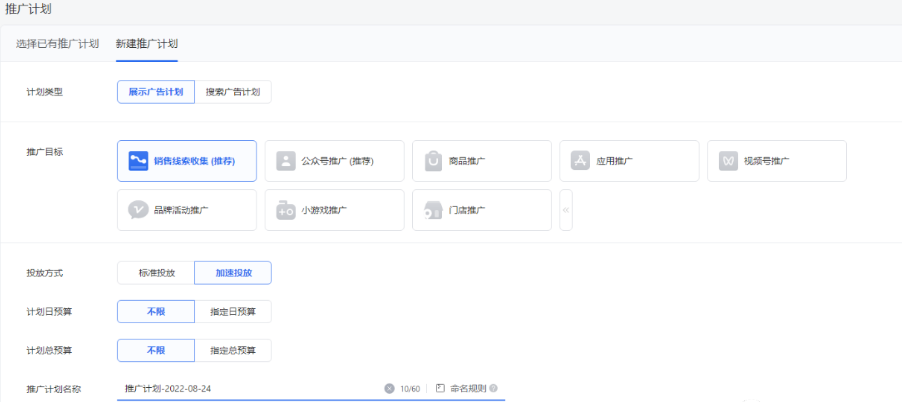
Task: Click the 命名规则 link text
Action: (469, 388)
